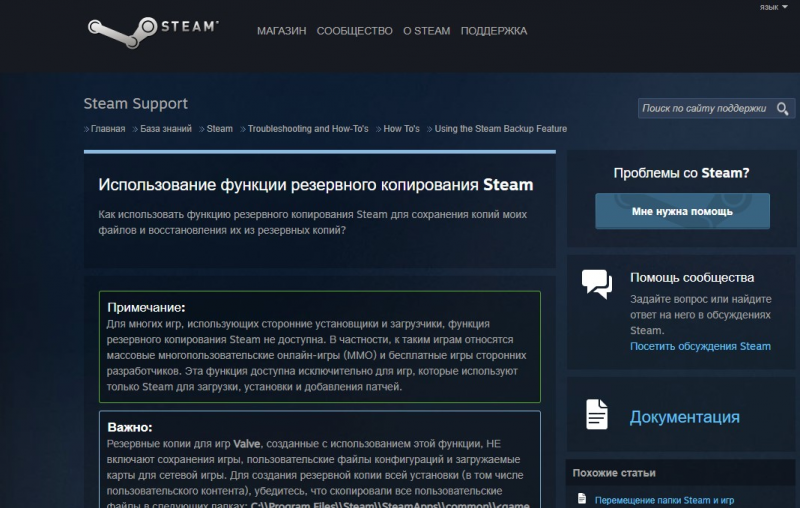The height and width of the screenshot is (508, 800).
Task: Click Using the Steam Backup Feature breadcrumb
Action: coord(501,129)
